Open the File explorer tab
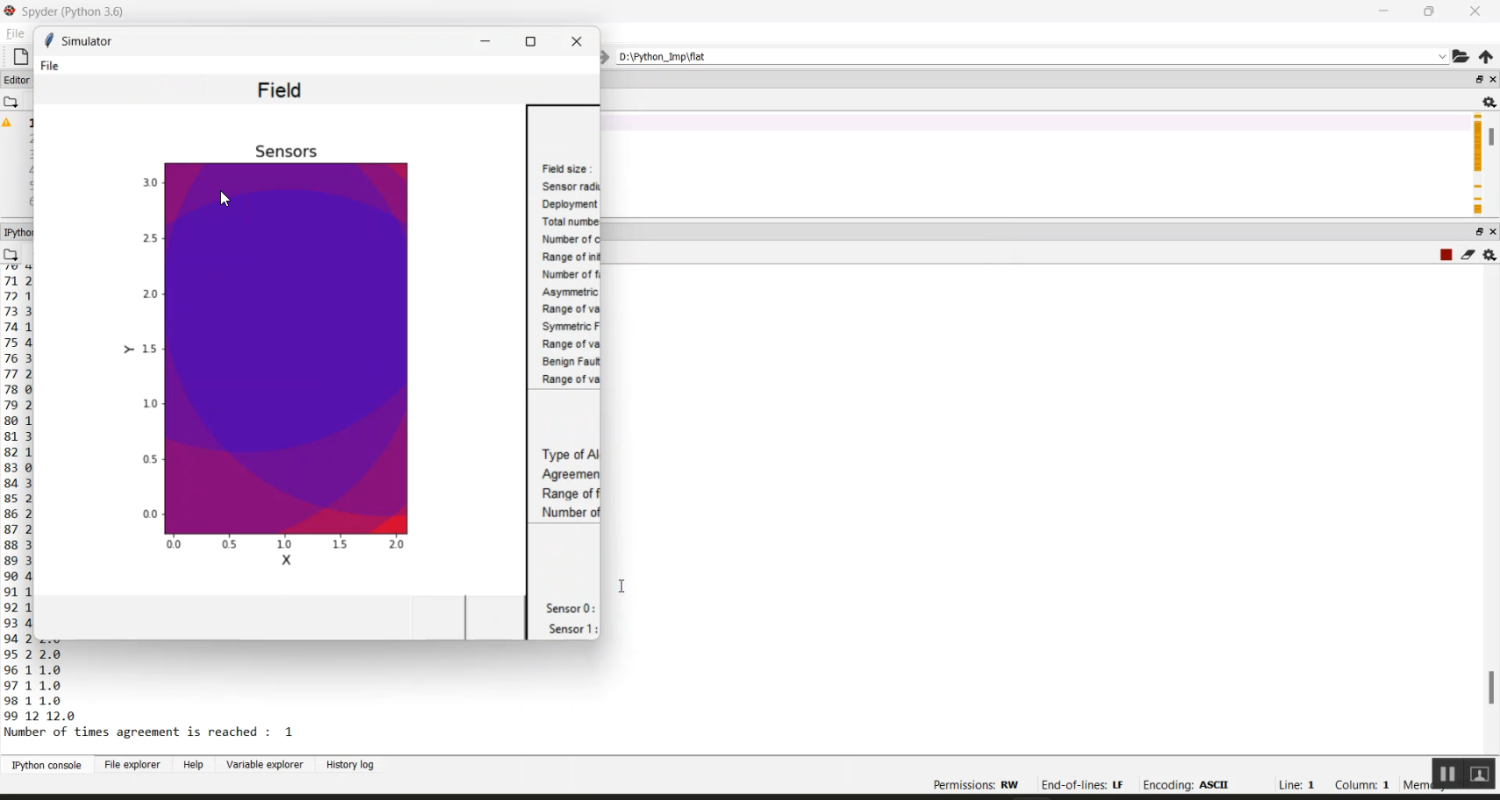1500x800 pixels. click(132, 765)
